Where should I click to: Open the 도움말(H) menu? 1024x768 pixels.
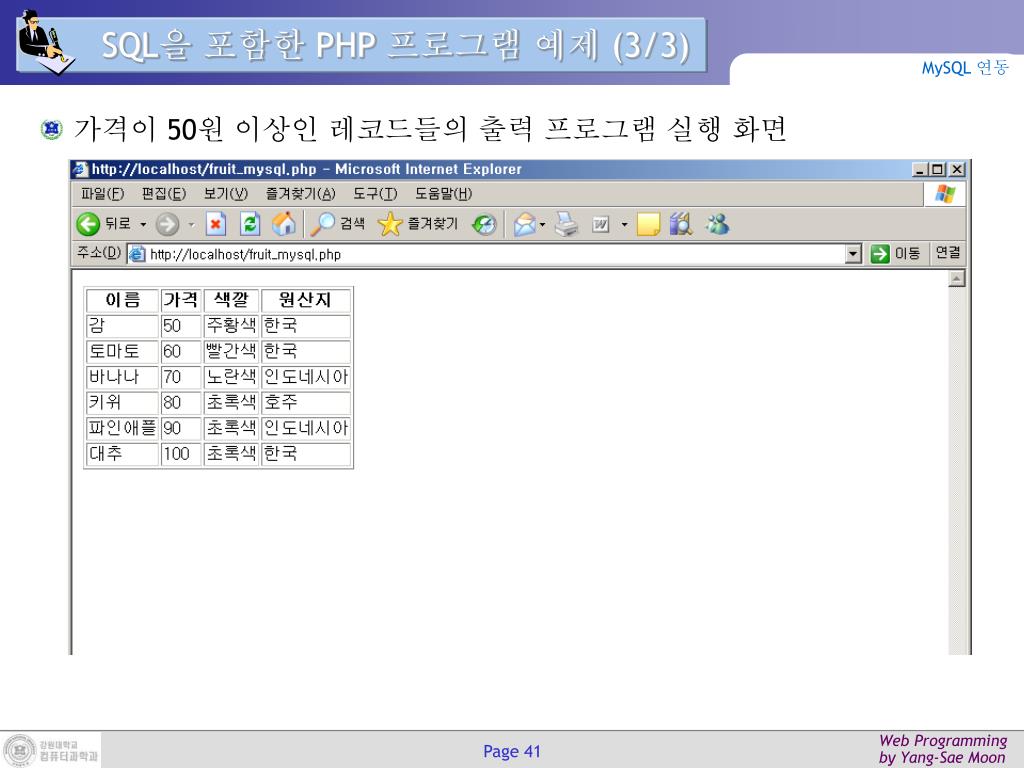pyautogui.click(x=443, y=194)
